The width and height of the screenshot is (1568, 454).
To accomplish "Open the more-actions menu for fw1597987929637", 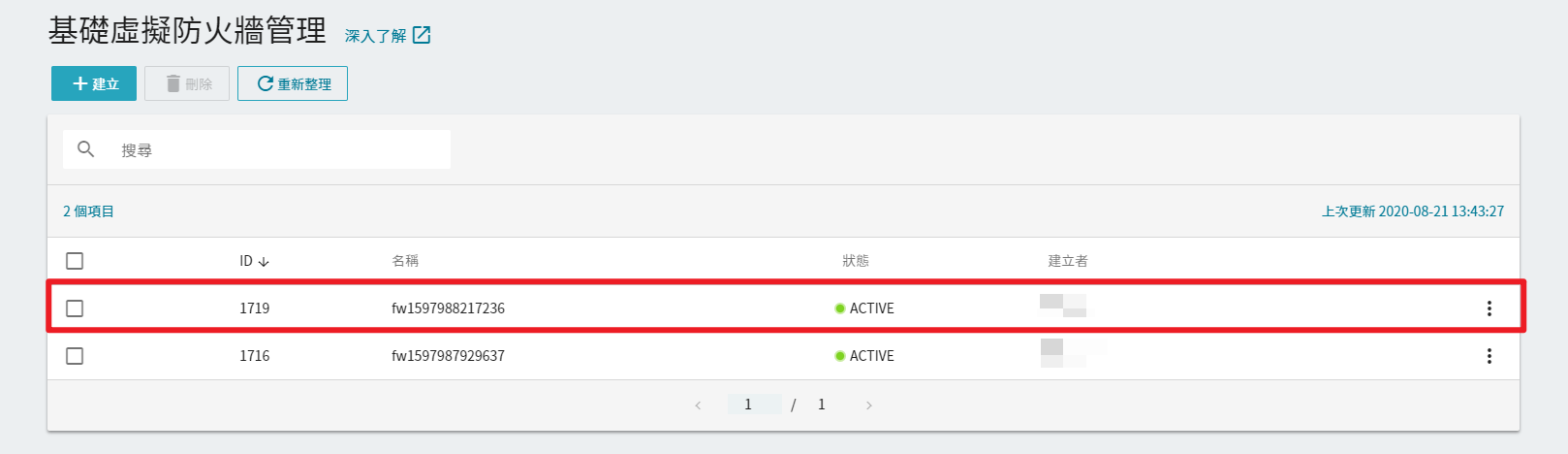I will point(1490,356).
